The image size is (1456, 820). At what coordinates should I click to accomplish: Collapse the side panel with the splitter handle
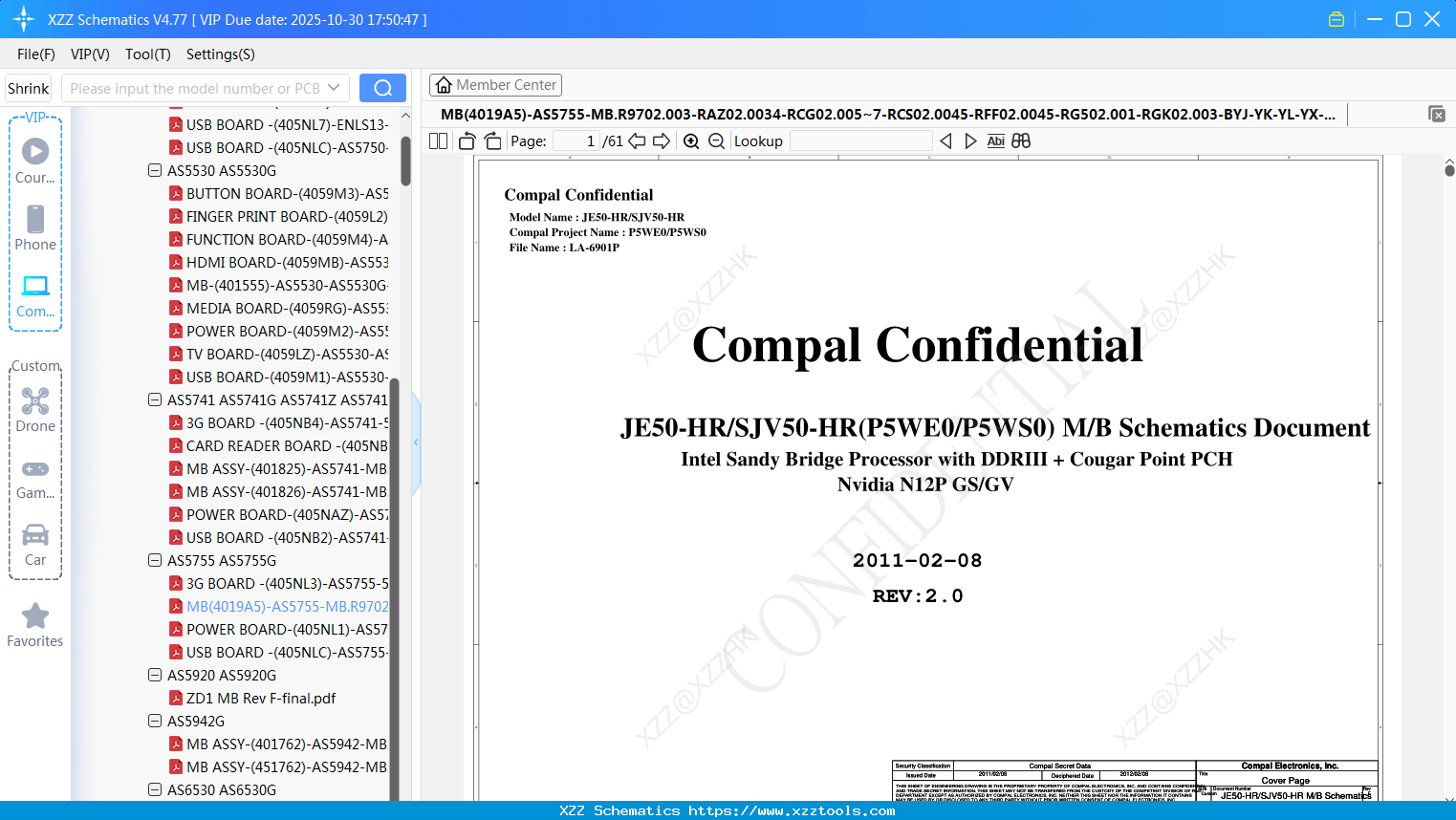[x=416, y=442]
